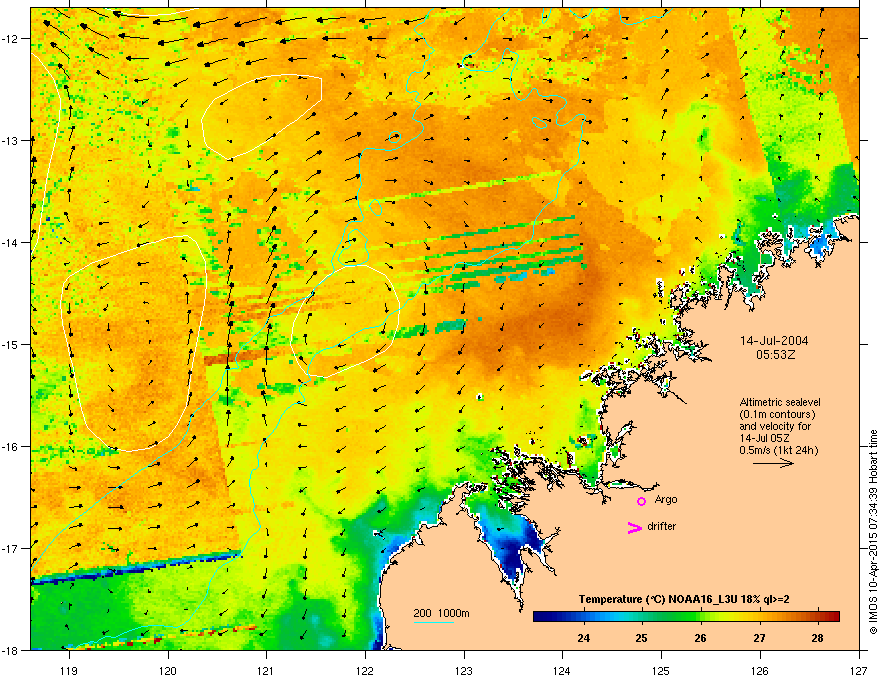The image size is (880, 680).
Task: Click the word Argo in legend
Action: point(666,499)
